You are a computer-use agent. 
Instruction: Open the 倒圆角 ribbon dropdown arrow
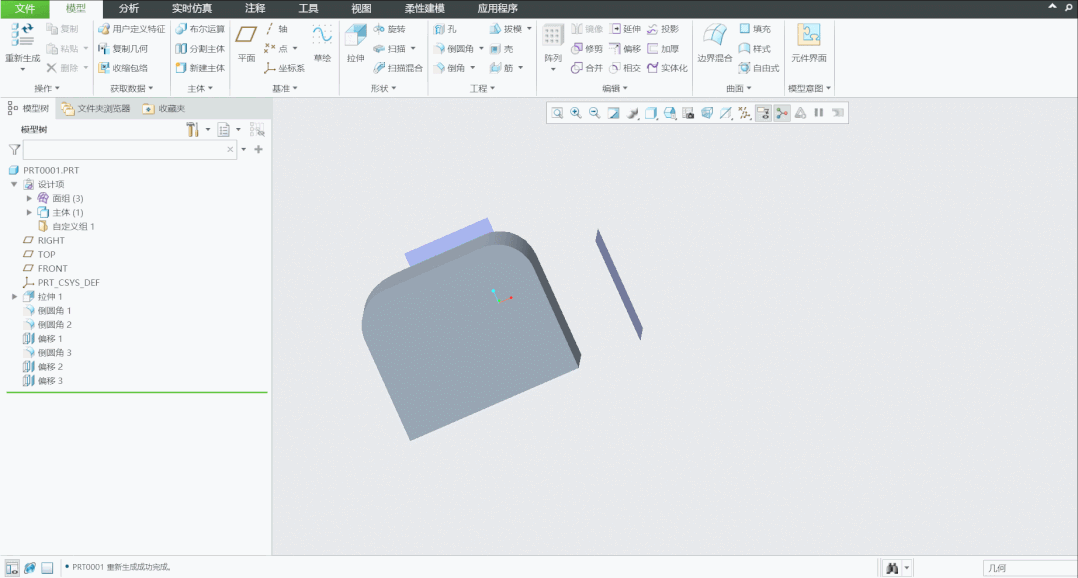click(481, 48)
